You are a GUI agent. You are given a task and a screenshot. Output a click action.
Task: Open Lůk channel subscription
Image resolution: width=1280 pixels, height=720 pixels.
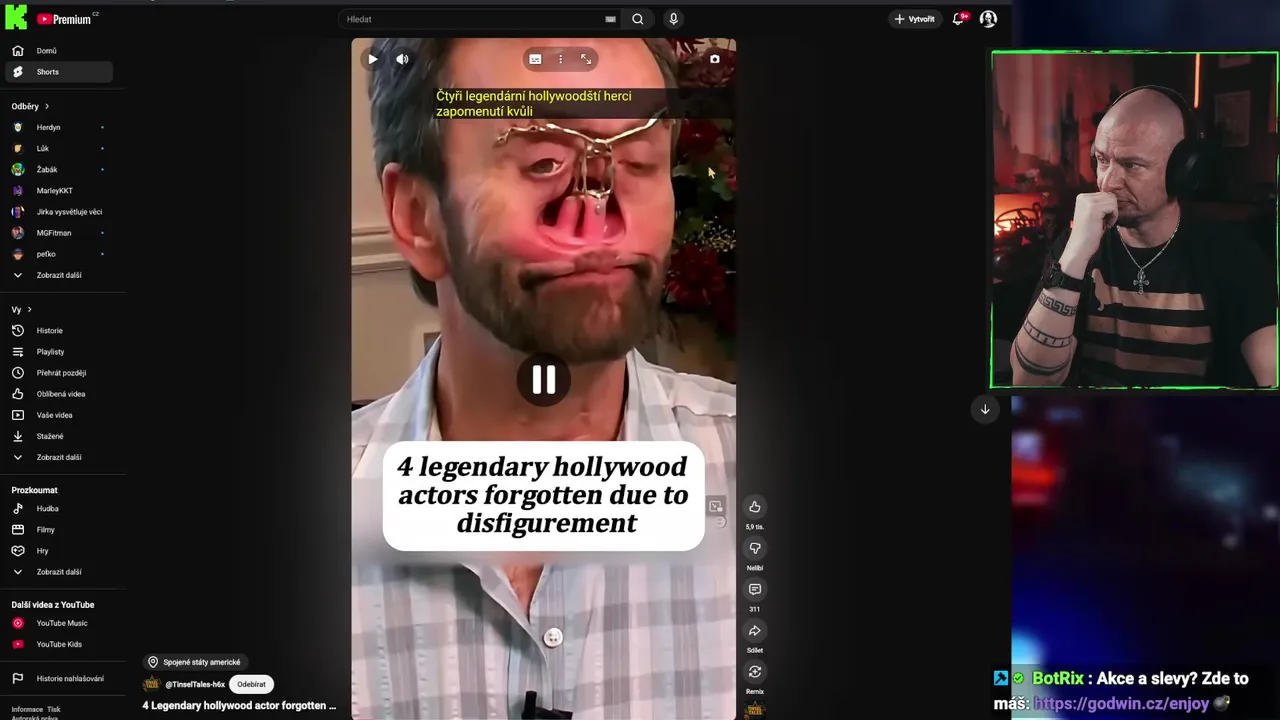(x=58, y=148)
